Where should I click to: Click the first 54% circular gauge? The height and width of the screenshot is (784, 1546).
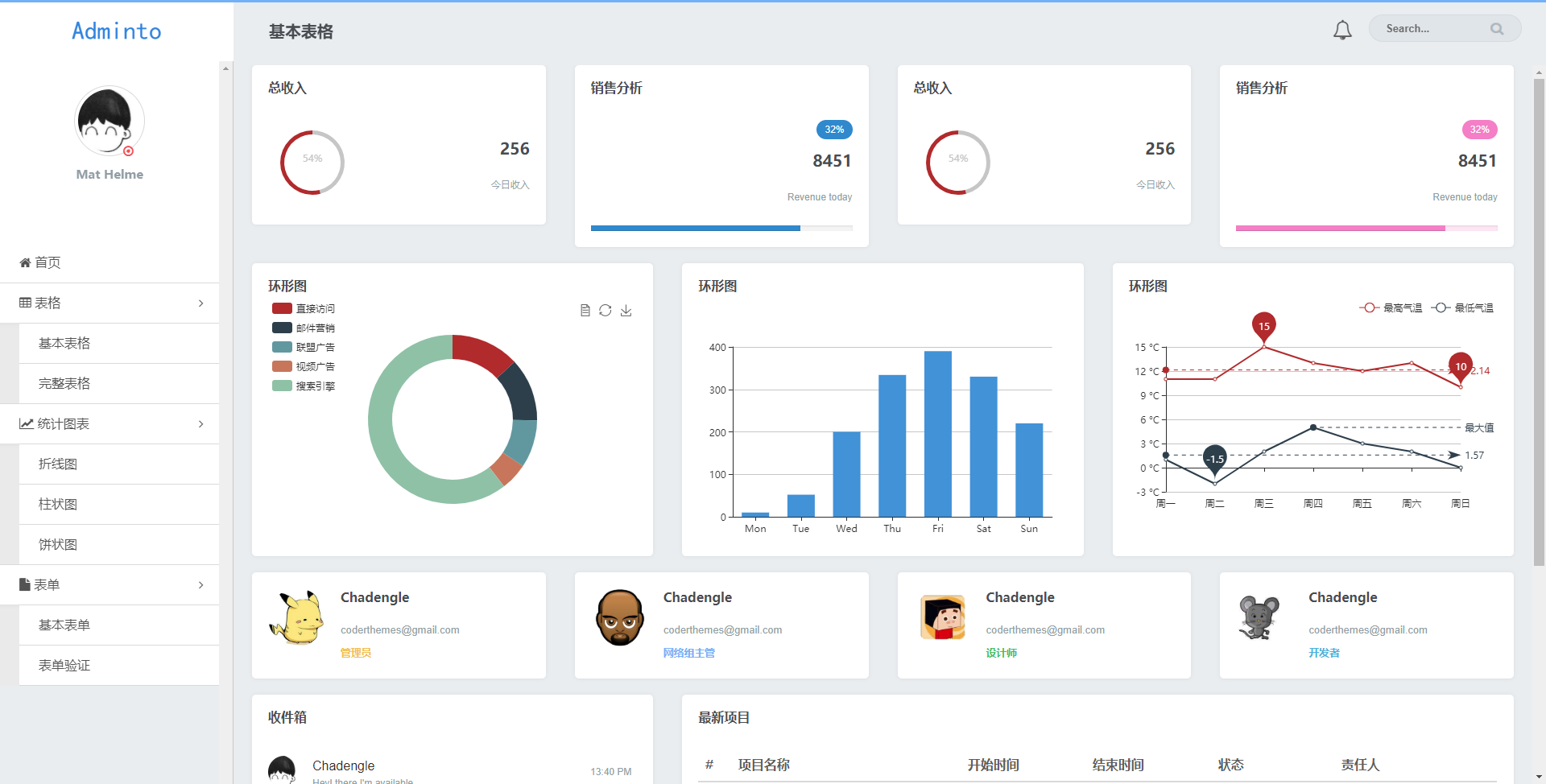pos(312,163)
